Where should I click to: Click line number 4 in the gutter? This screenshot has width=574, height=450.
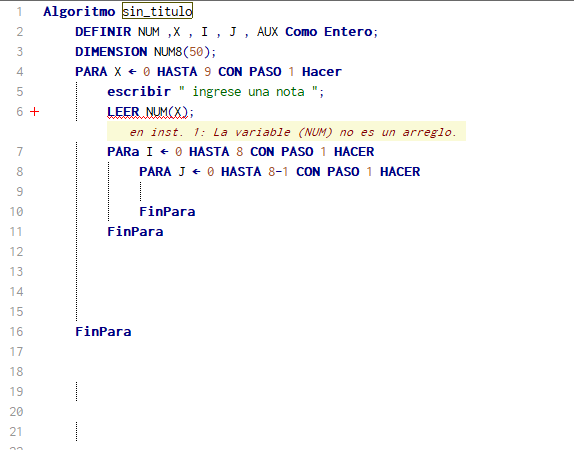[x=20, y=72]
